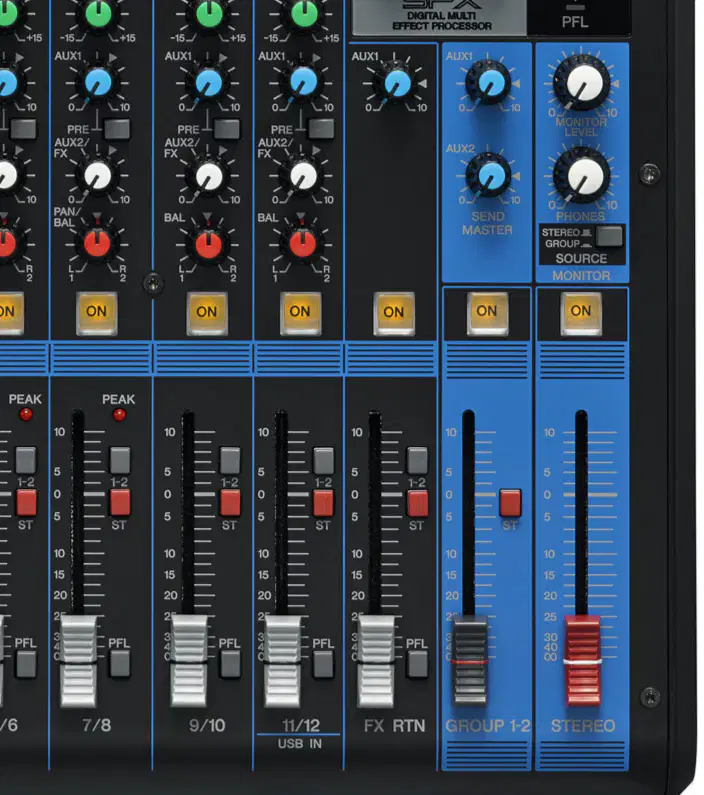Engage the PRE switch on channel 9/10

tap(227, 129)
